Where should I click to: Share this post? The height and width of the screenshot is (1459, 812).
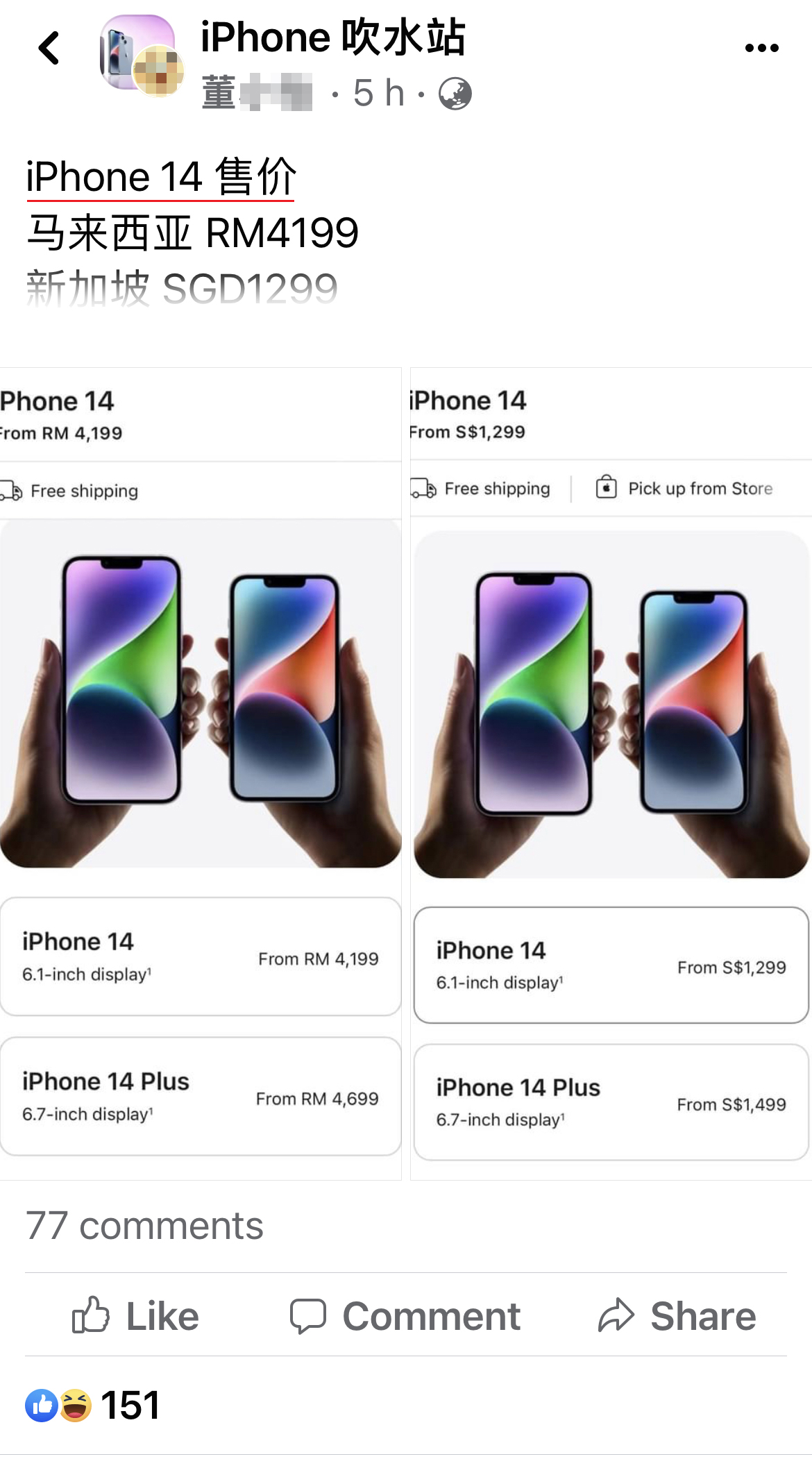(x=677, y=1316)
